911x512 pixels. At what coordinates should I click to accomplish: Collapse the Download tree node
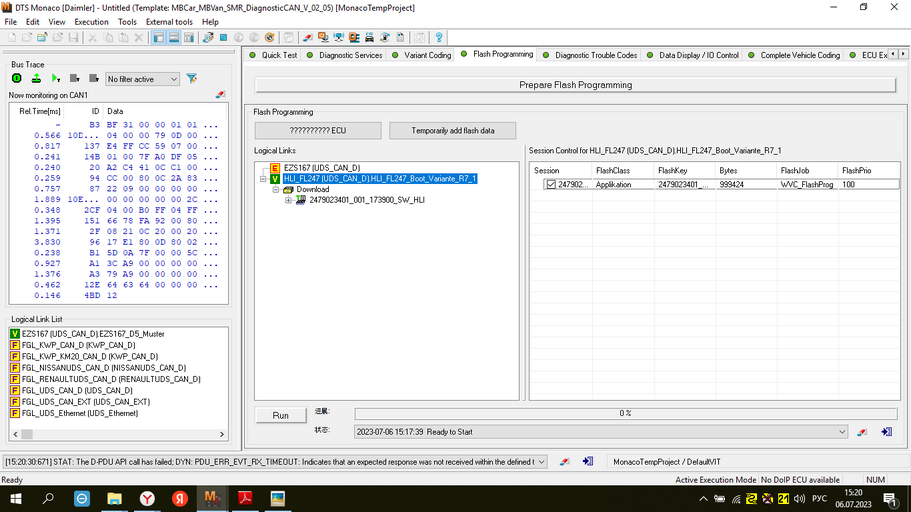click(276, 189)
